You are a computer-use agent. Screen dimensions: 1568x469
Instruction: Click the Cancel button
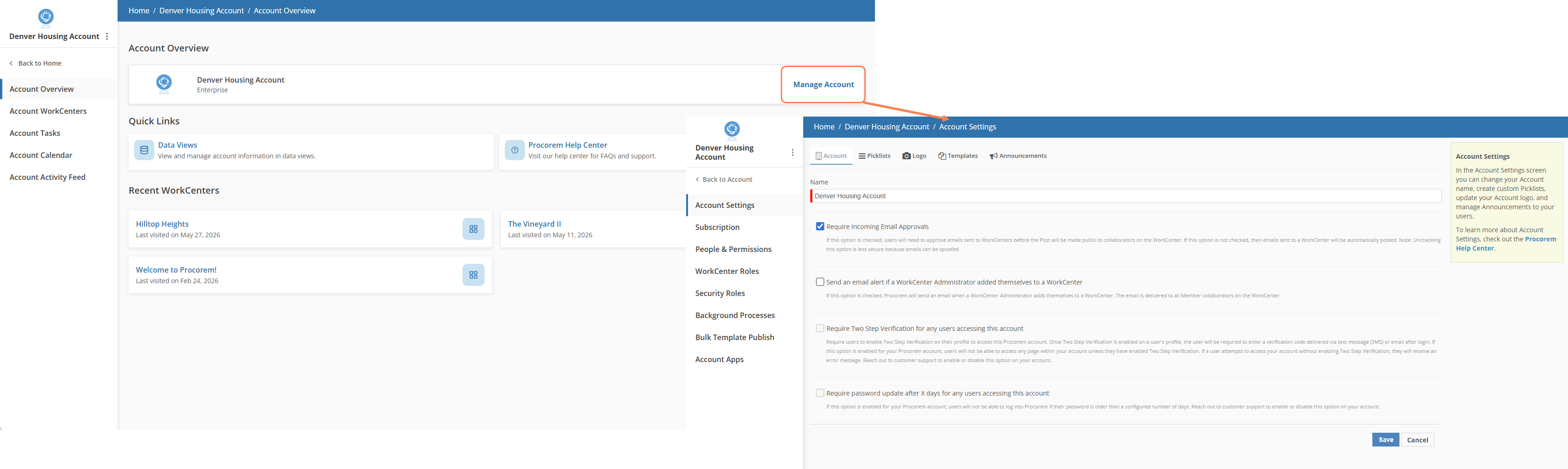pyautogui.click(x=1417, y=440)
